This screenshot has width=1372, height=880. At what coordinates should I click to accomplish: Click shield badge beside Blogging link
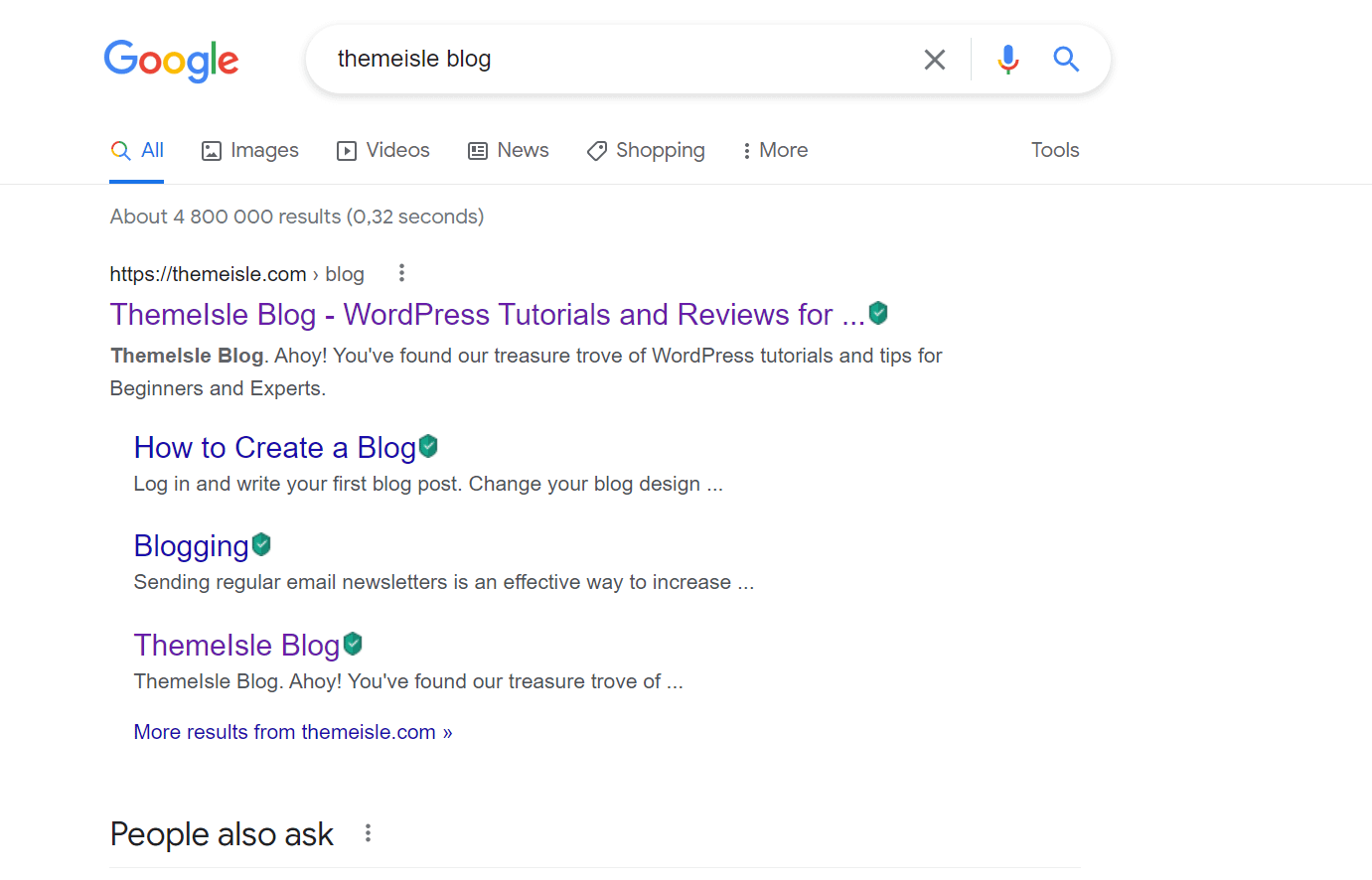click(261, 544)
